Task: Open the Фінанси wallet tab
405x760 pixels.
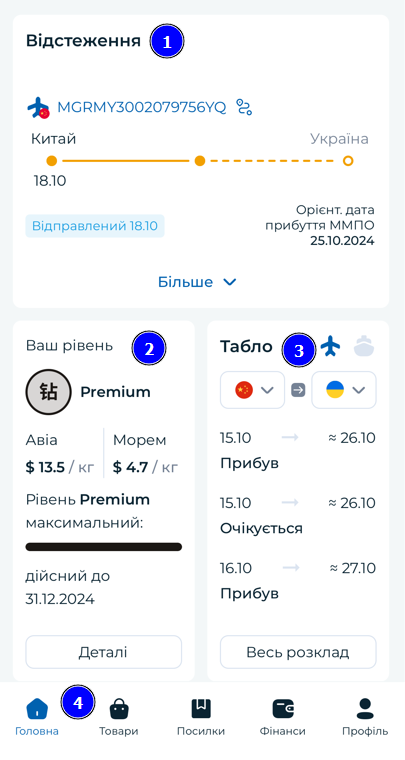Action: pyautogui.click(x=282, y=717)
